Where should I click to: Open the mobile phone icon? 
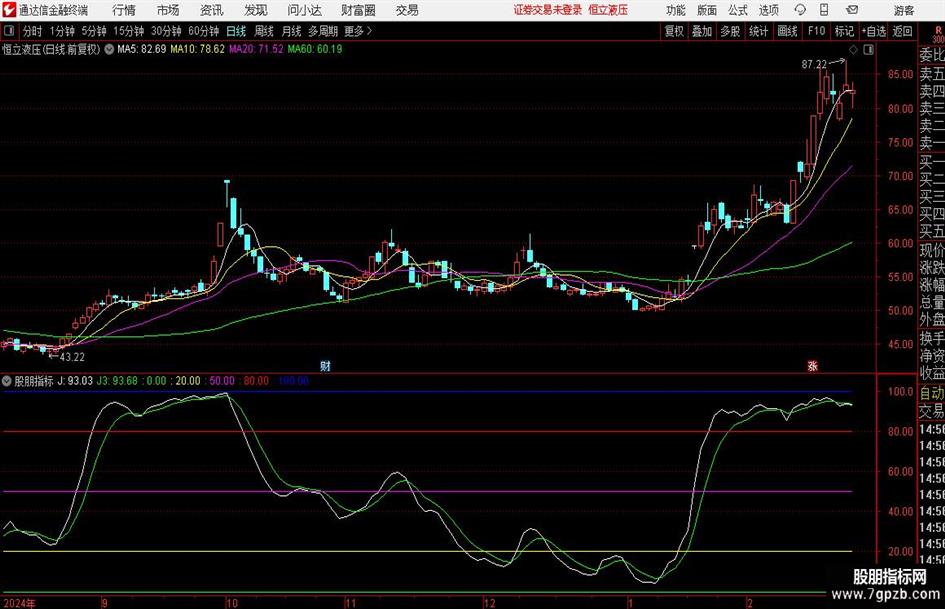click(824, 10)
